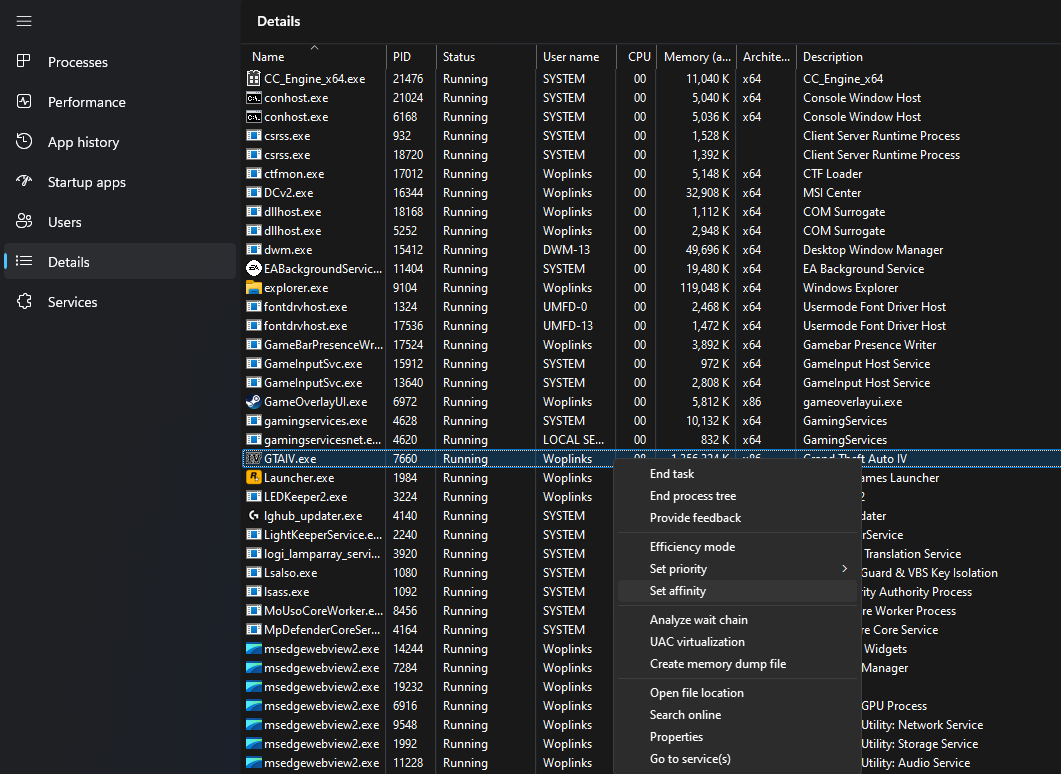Sort by the Description column header
Viewport: 1061px width, 774px height.
(x=928, y=57)
